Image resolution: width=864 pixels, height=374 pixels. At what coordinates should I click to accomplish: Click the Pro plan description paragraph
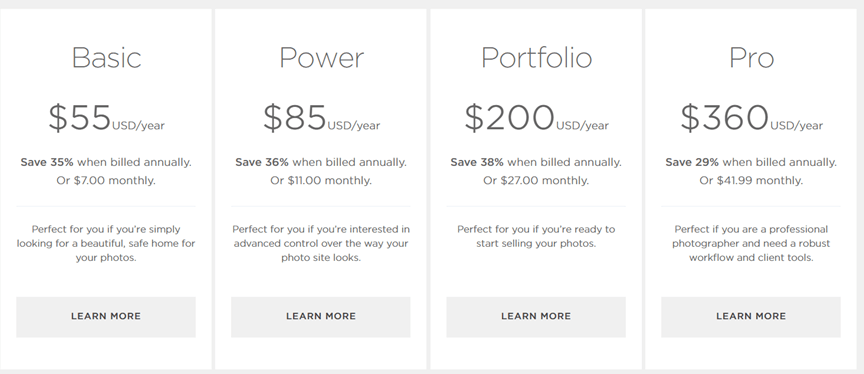751,243
